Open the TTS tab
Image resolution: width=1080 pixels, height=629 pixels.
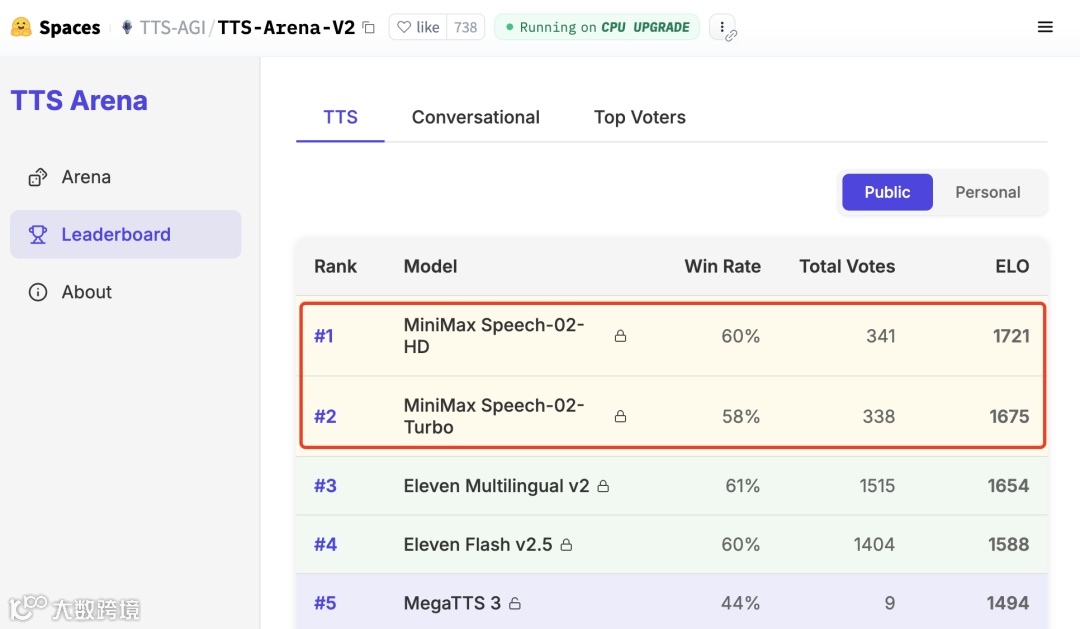tap(340, 117)
